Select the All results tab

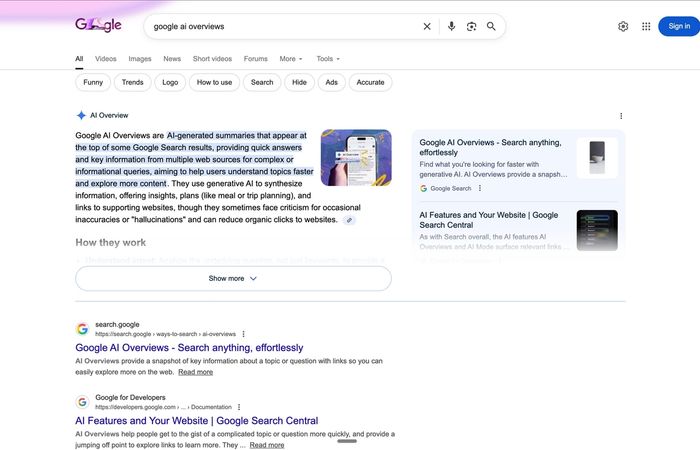point(79,59)
